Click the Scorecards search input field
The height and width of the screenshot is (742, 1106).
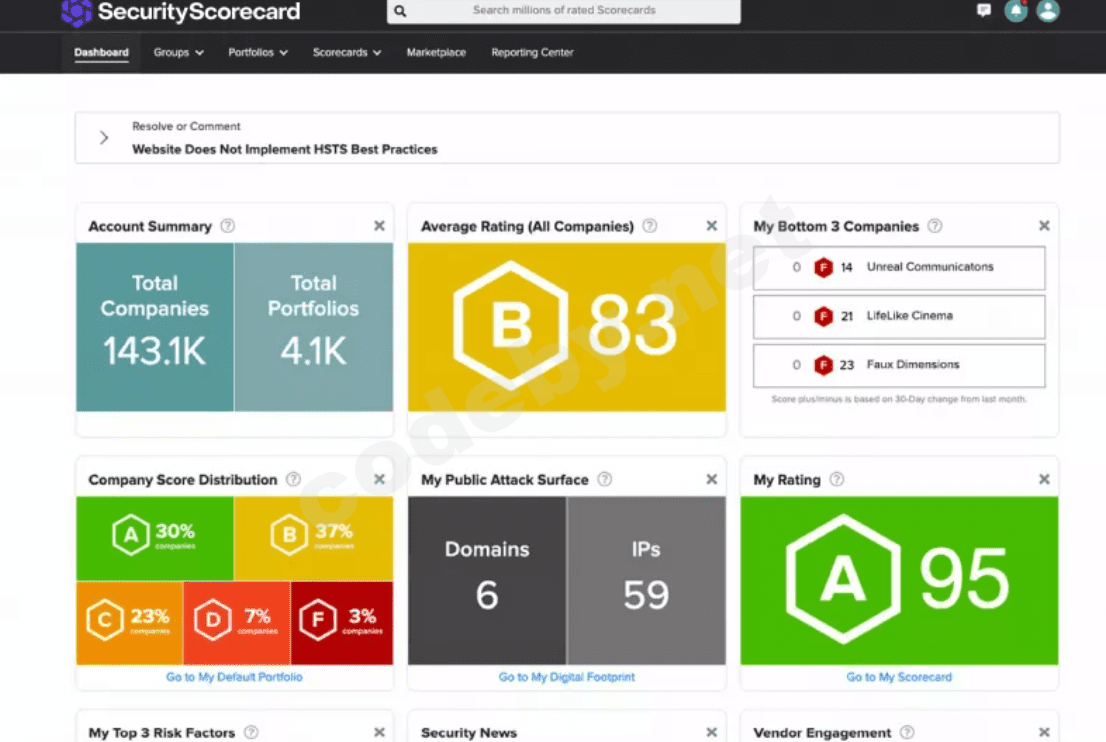click(564, 11)
